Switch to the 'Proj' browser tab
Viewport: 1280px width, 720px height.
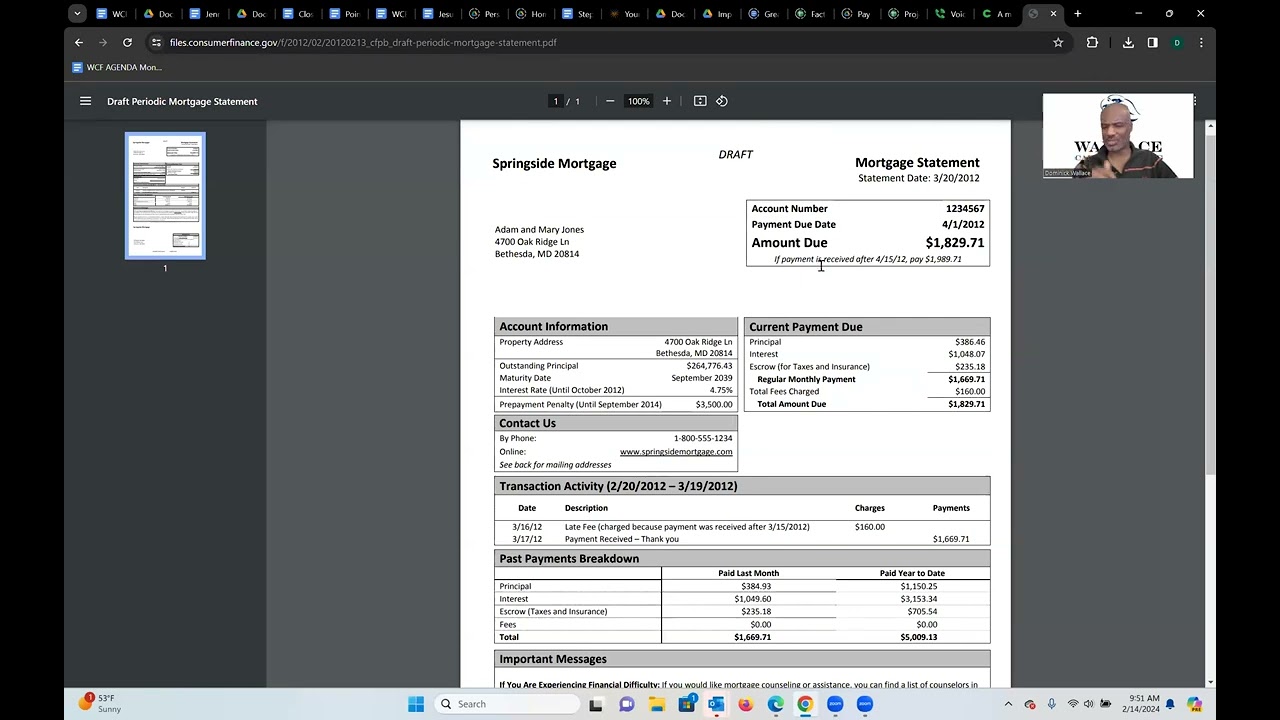tap(903, 14)
